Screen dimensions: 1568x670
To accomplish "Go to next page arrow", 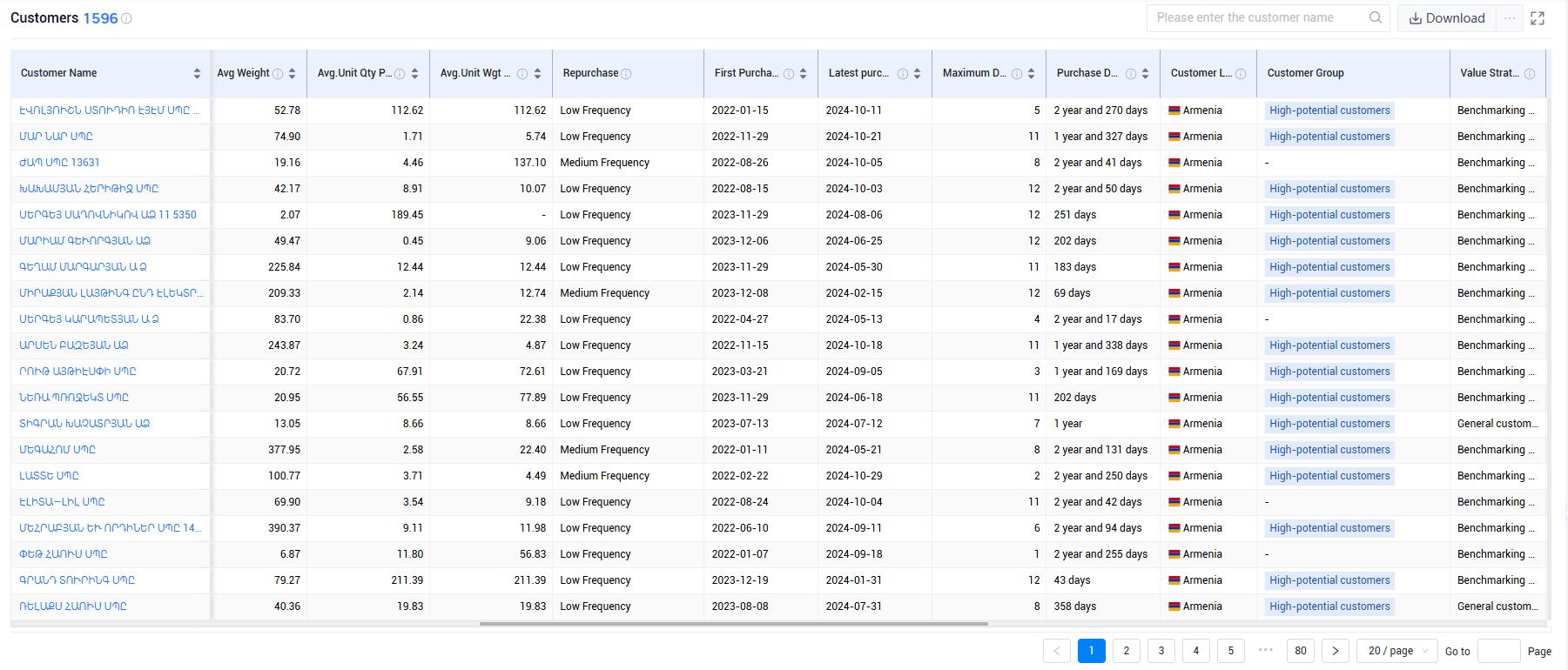I will (1336, 651).
